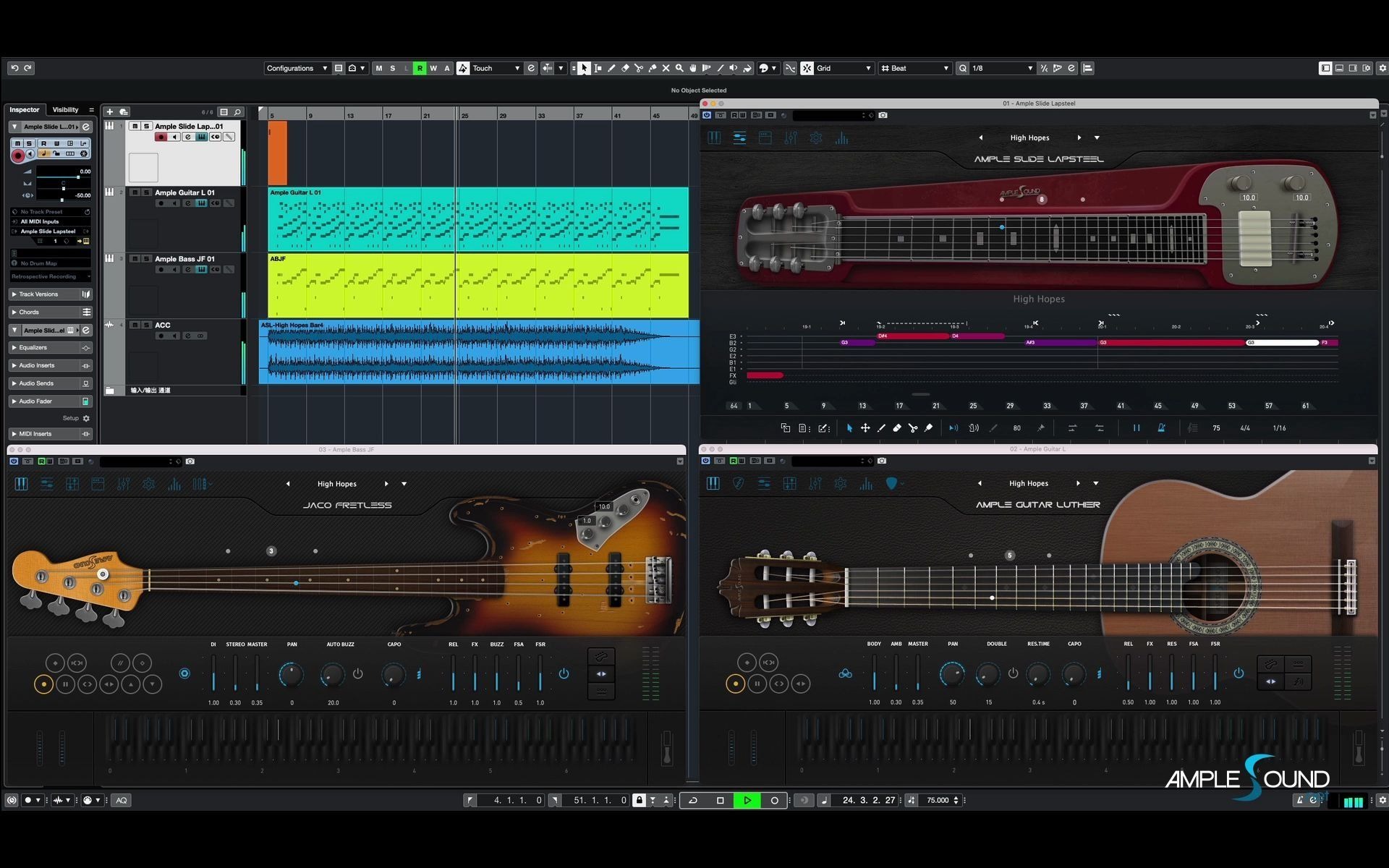Click the MASTER slider in Guitar L
Image resolution: width=1389 pixels, height=868 pixels.
[x=918, y=672]
